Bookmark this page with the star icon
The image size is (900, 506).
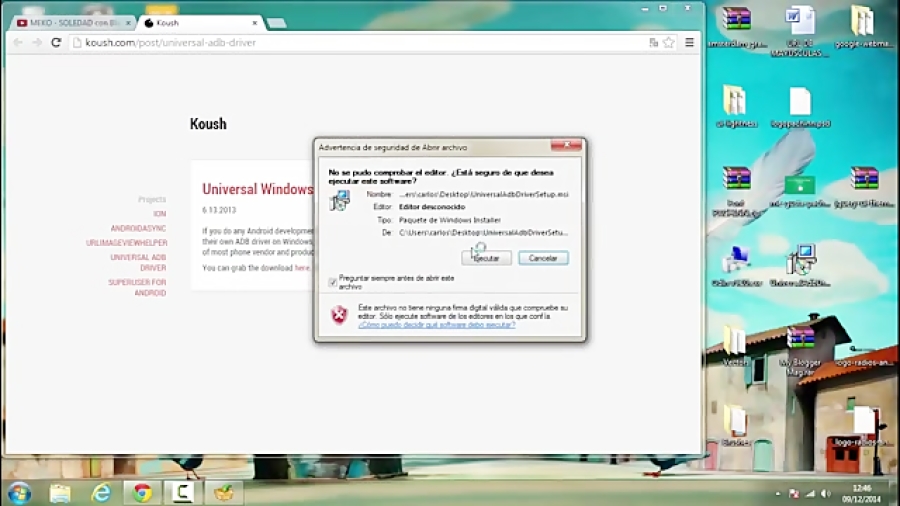[669, 42]
